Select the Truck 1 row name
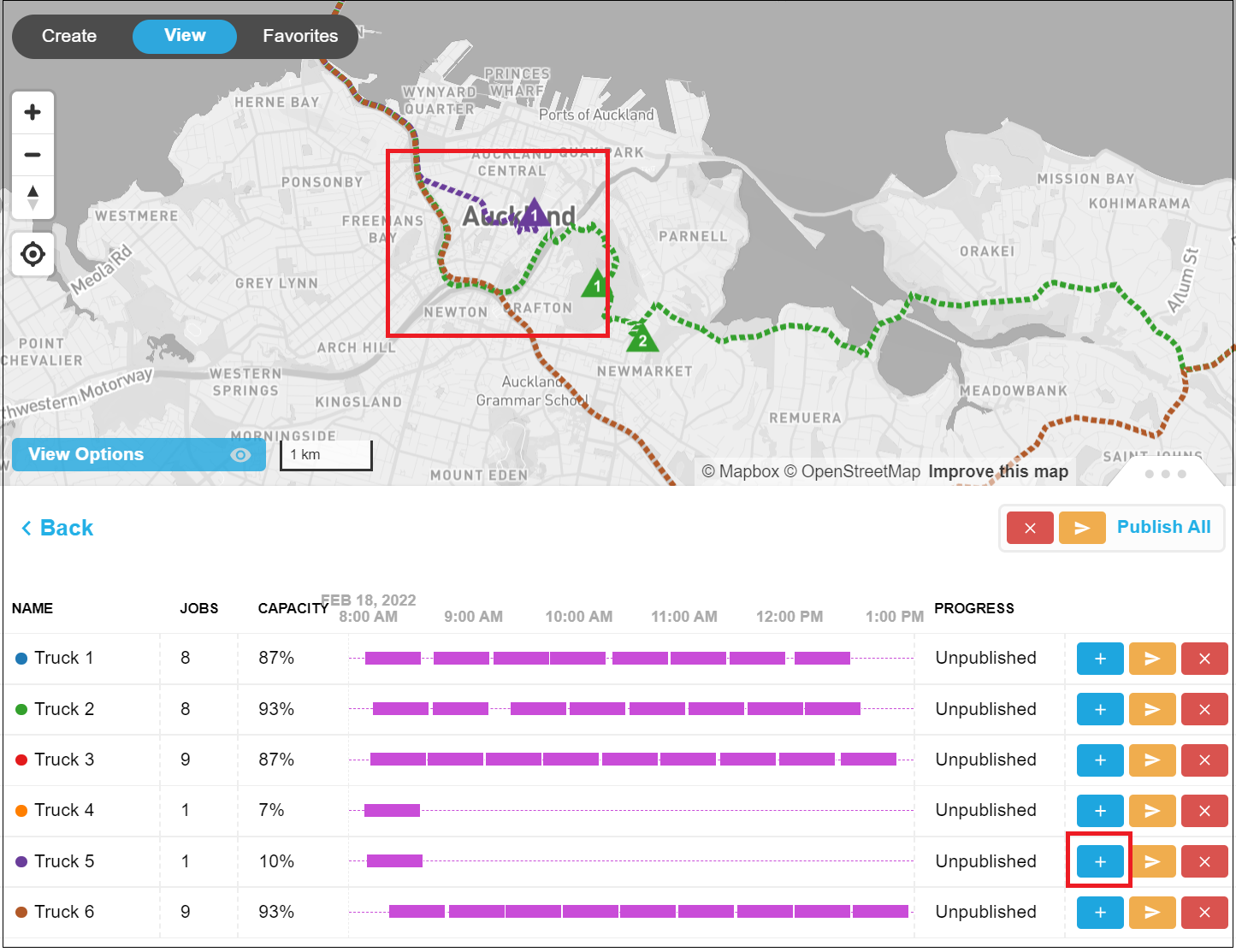The image size is (1236, 952). point(64,658)
